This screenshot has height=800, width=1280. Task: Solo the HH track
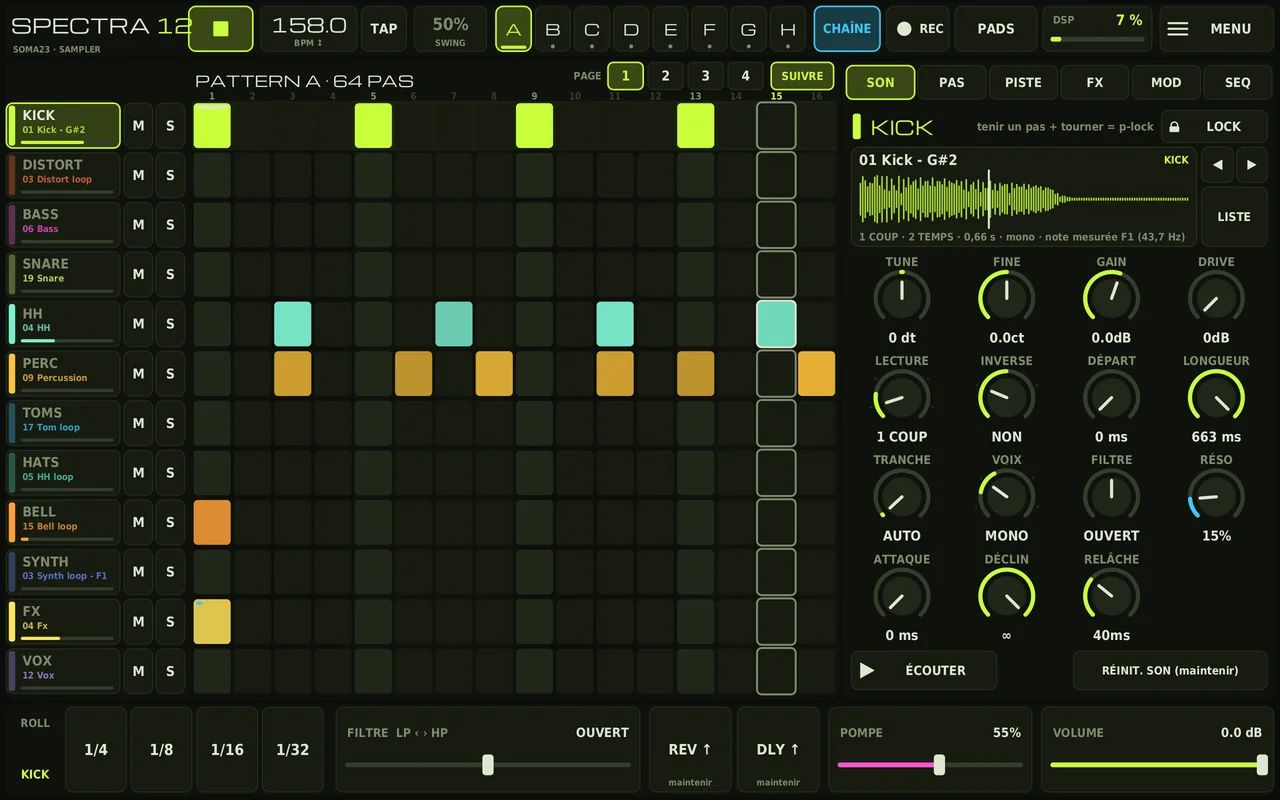click(170, 324)
